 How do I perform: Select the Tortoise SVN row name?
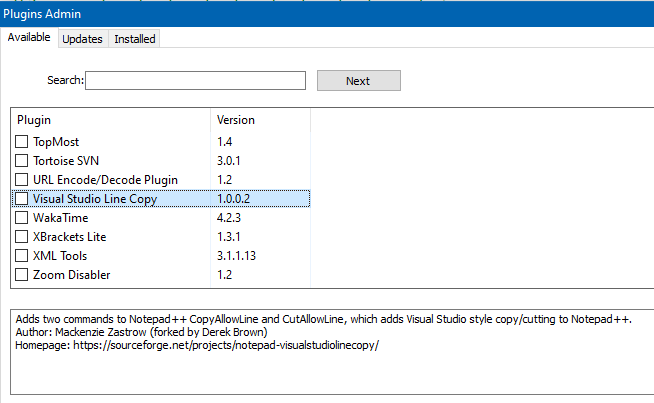[66, 161]
